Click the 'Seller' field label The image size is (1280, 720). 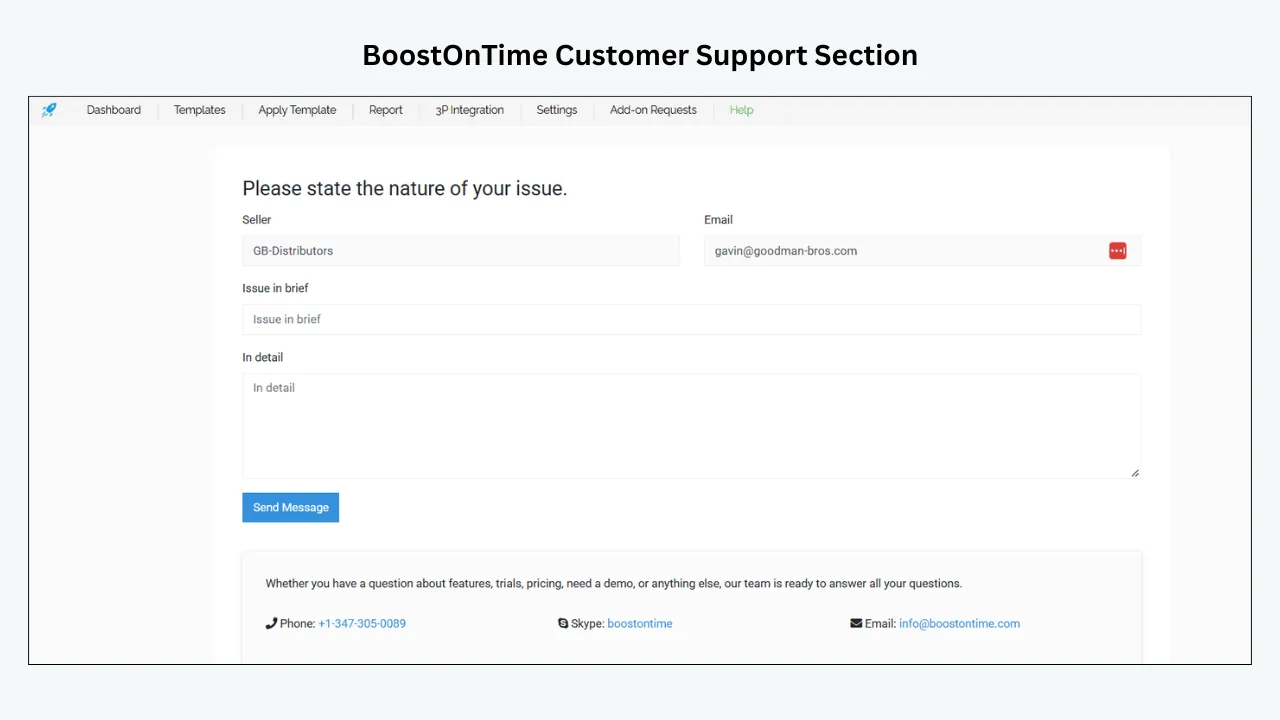click(257, 219)
